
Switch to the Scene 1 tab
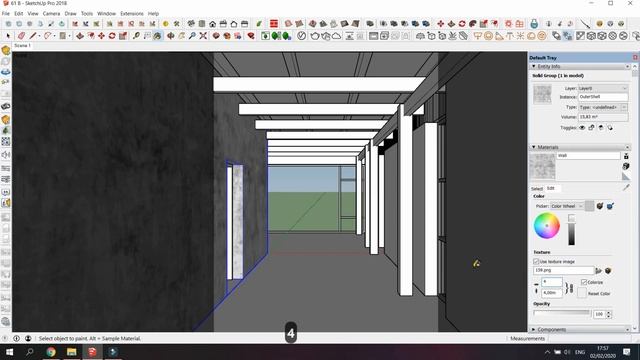(x=22, y=46)
